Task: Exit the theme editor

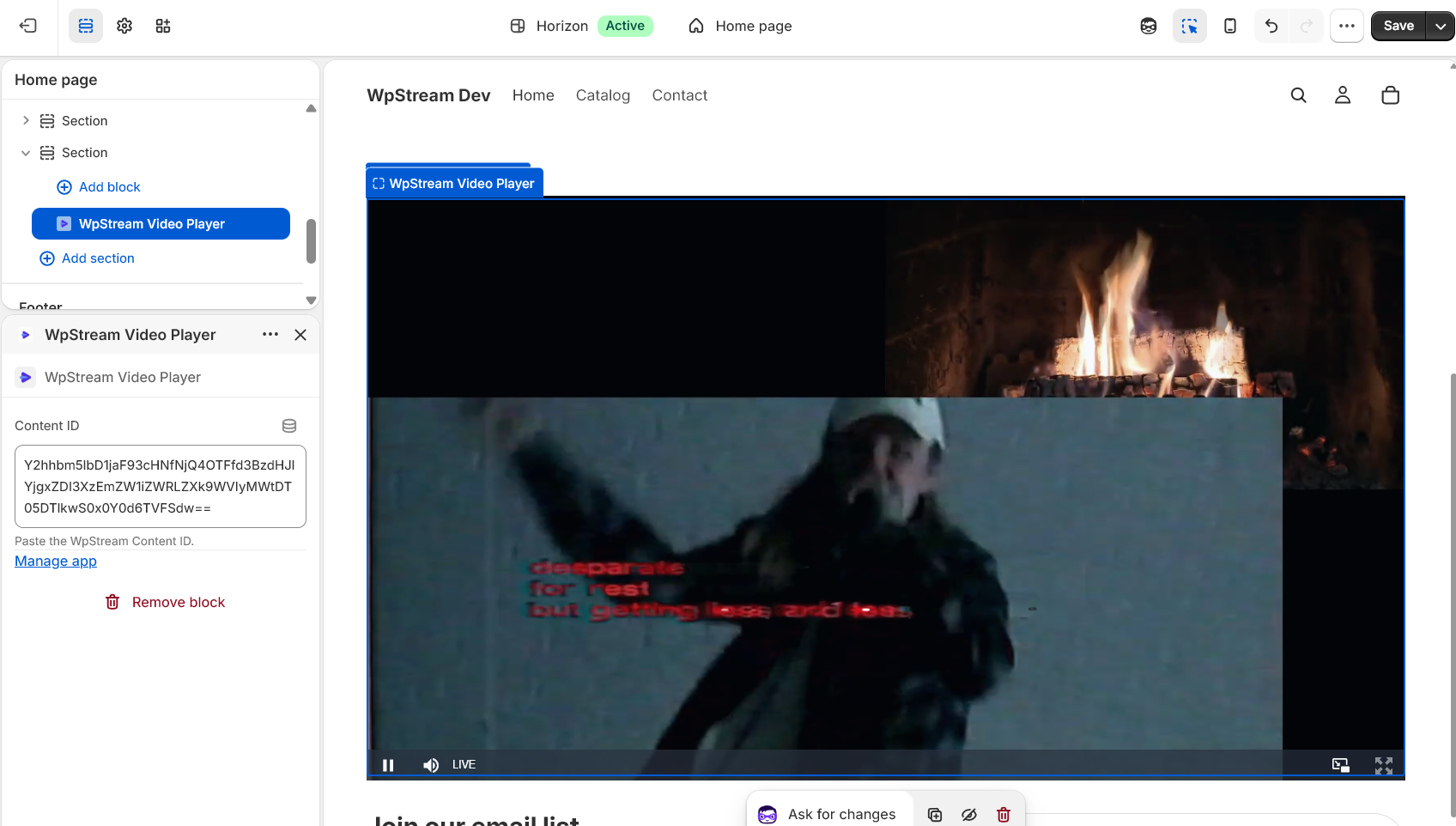Action: coord(28,26)
